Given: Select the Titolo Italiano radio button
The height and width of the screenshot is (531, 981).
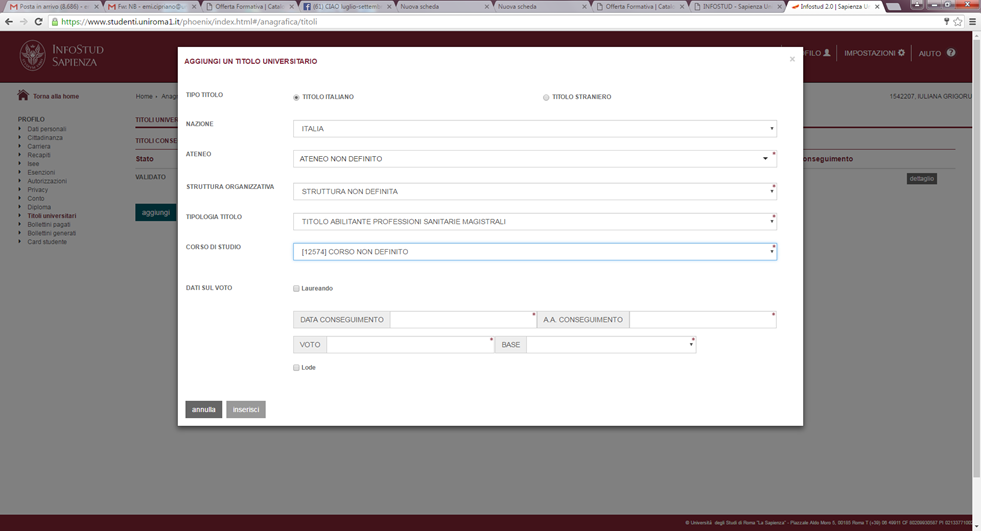Looking at the screenshot, I should pyautogui.click(x=296, y=97).
